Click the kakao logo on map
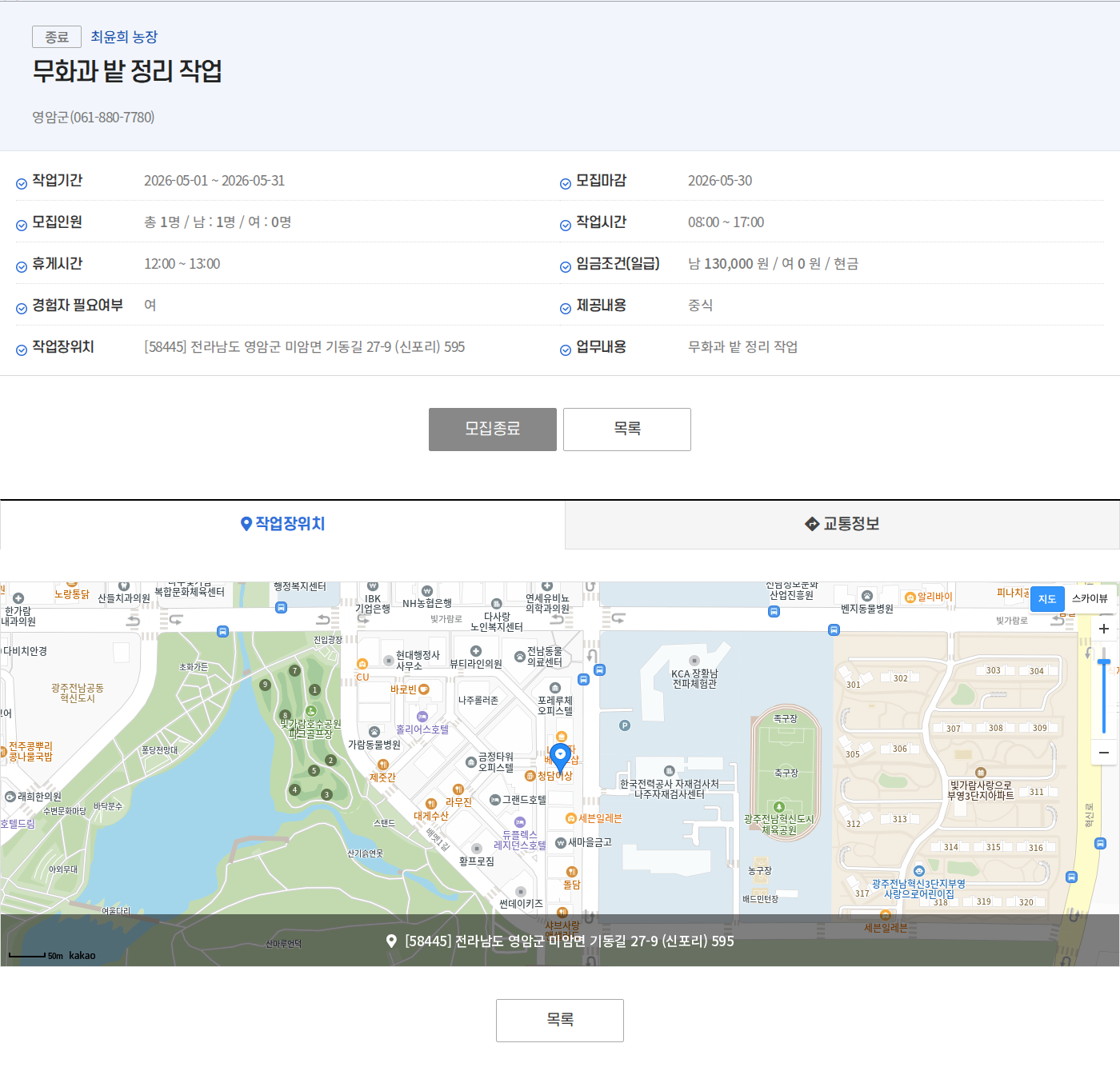 pyautogui.click(x=82, y=956)
